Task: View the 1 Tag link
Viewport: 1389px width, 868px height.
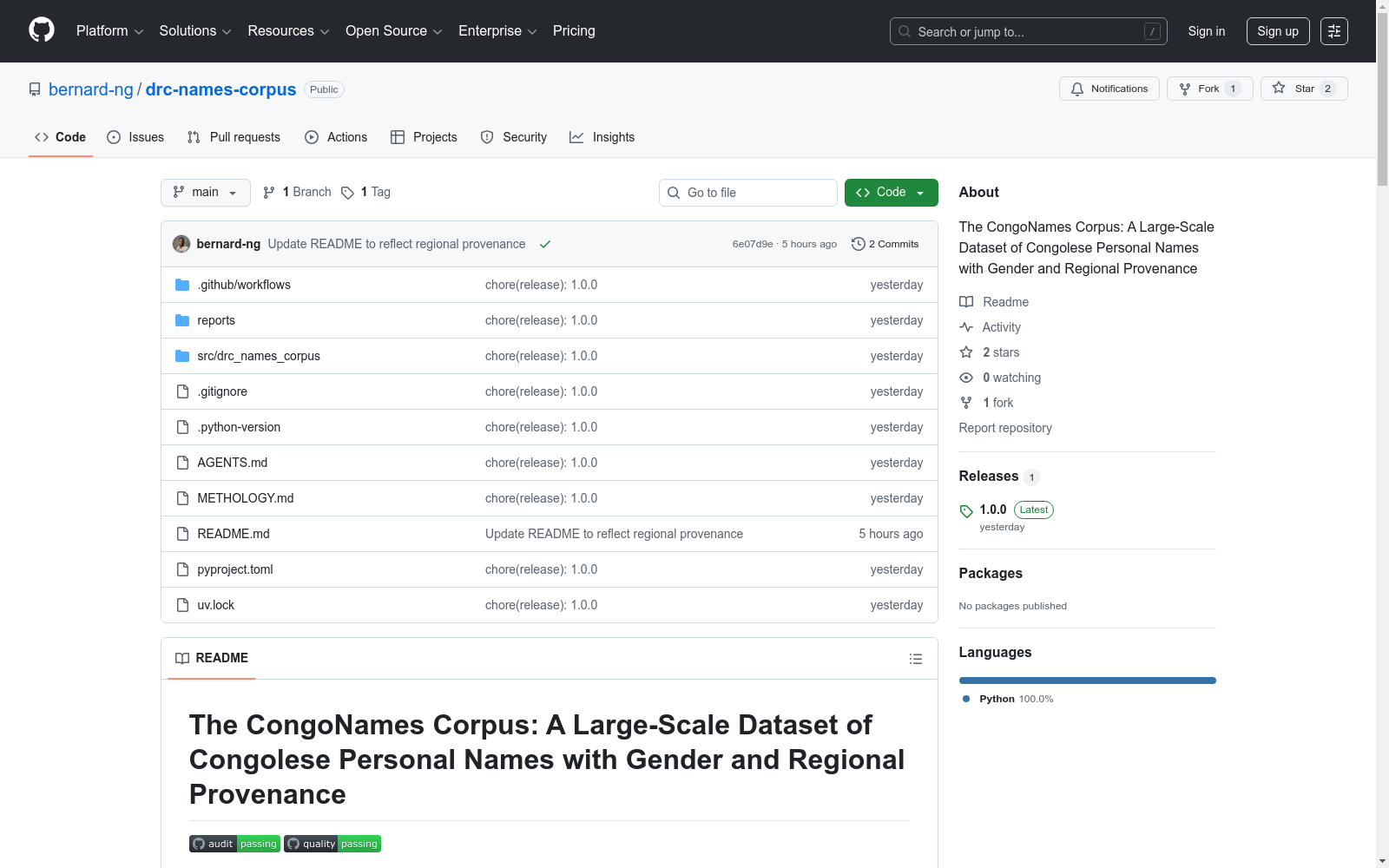Action: coord(365,192)
